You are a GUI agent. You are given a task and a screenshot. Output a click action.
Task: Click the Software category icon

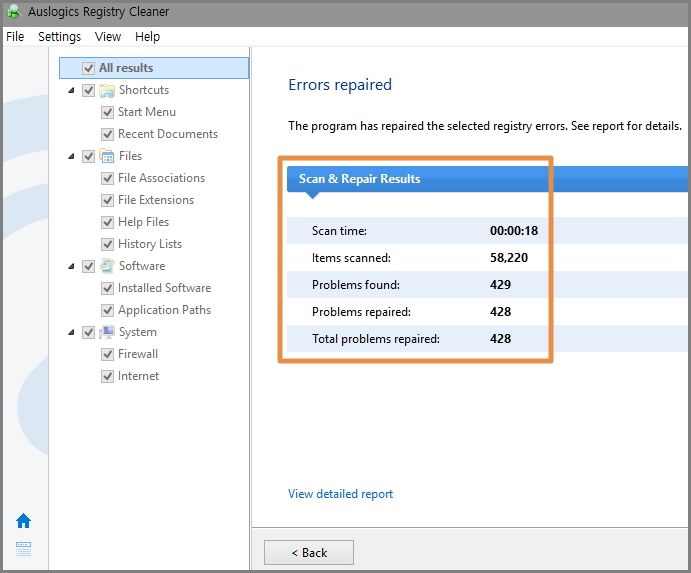[107, 266]
